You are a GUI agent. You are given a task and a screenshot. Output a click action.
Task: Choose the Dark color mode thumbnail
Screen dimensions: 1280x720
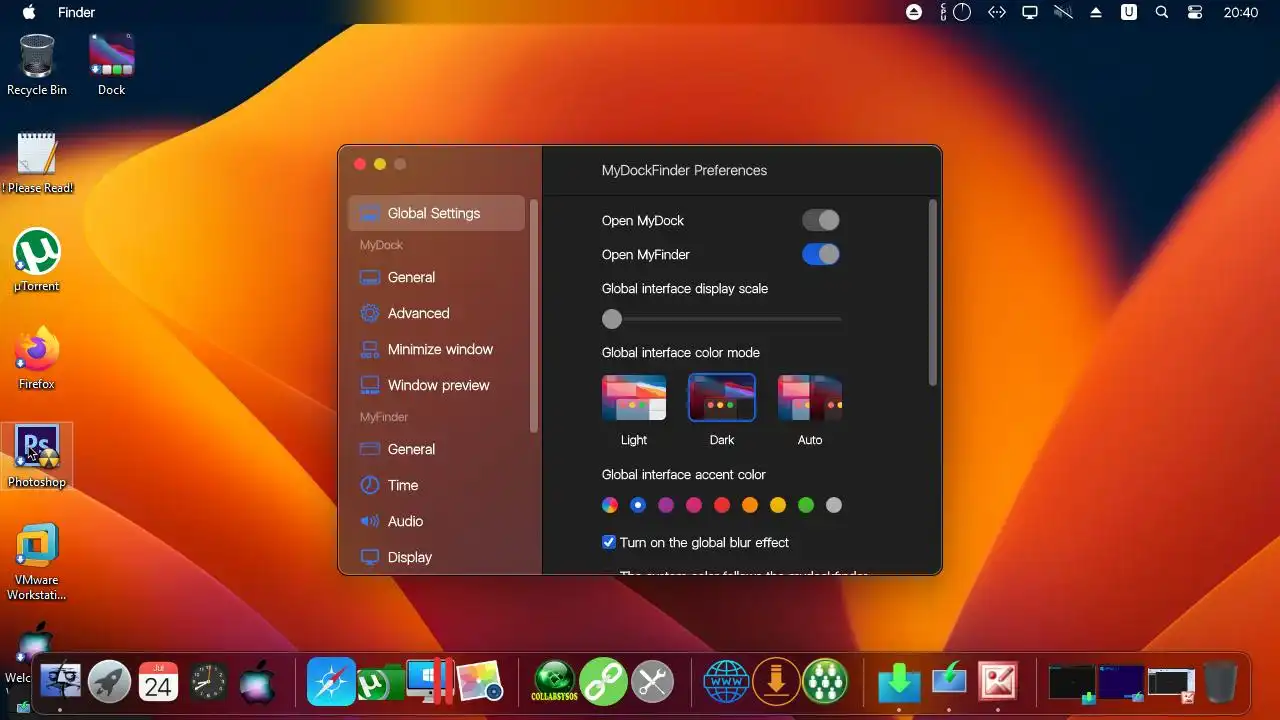tap(722, 398)
